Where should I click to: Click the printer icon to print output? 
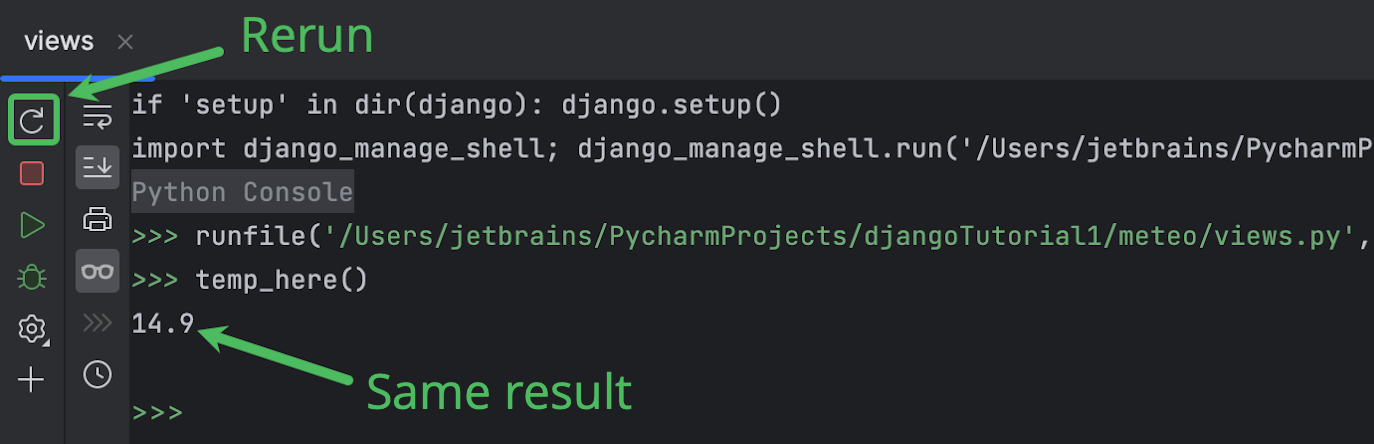point(97,219)
